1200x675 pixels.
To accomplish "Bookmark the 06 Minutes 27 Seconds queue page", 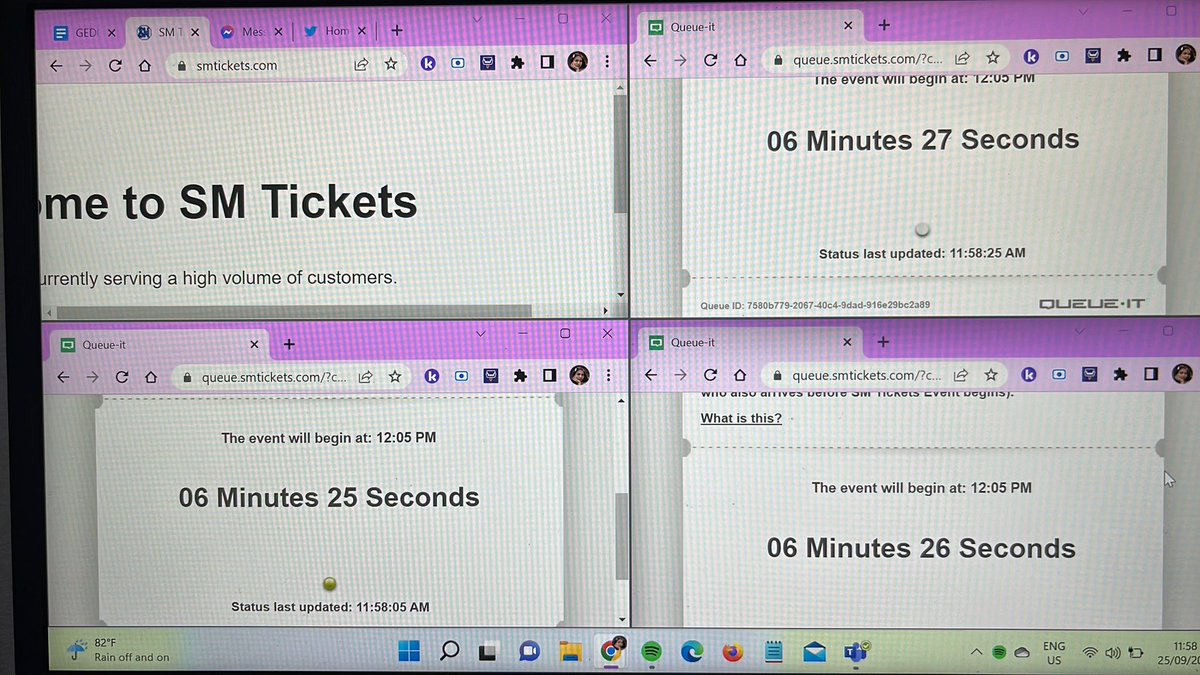I will tap(992, 58).
